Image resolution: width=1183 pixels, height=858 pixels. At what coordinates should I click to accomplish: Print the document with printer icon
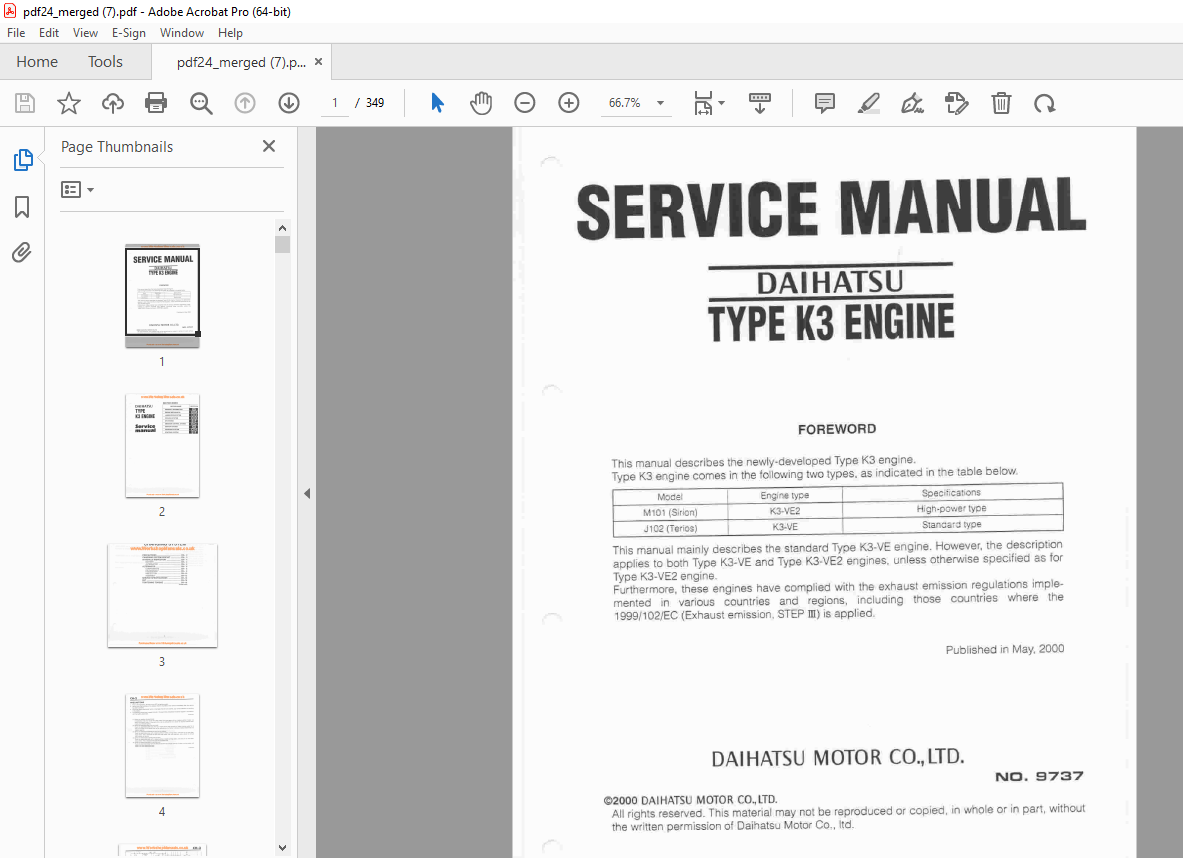156,103
